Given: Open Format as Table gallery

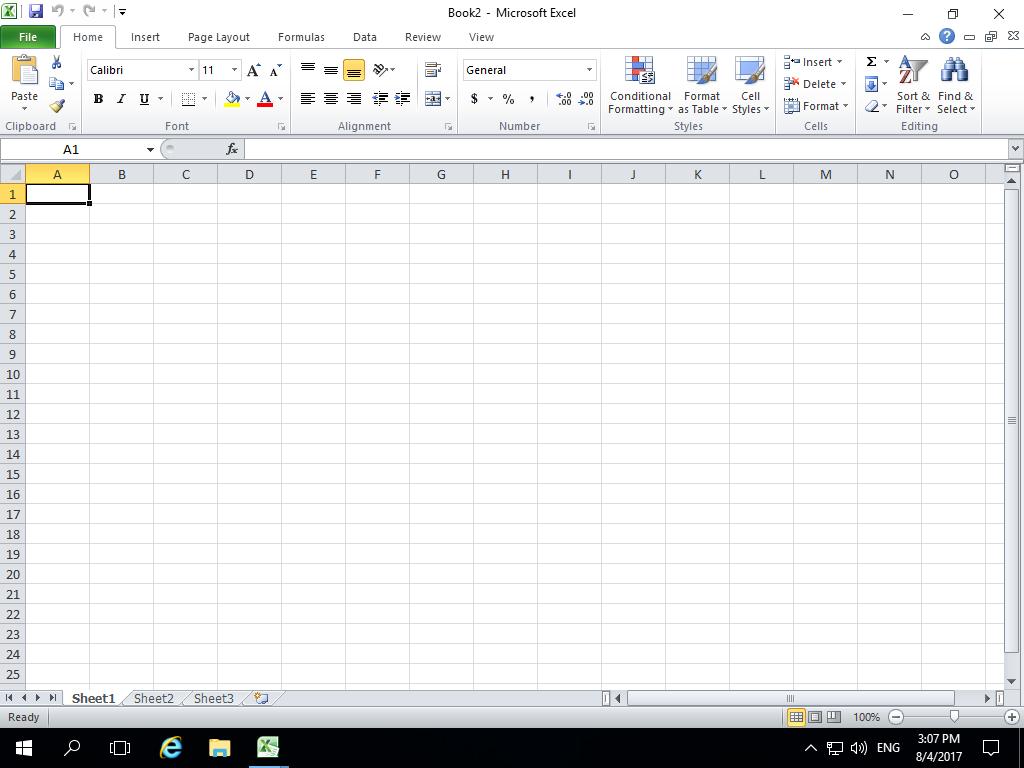Looking at the screenshot, I should 702,86.
